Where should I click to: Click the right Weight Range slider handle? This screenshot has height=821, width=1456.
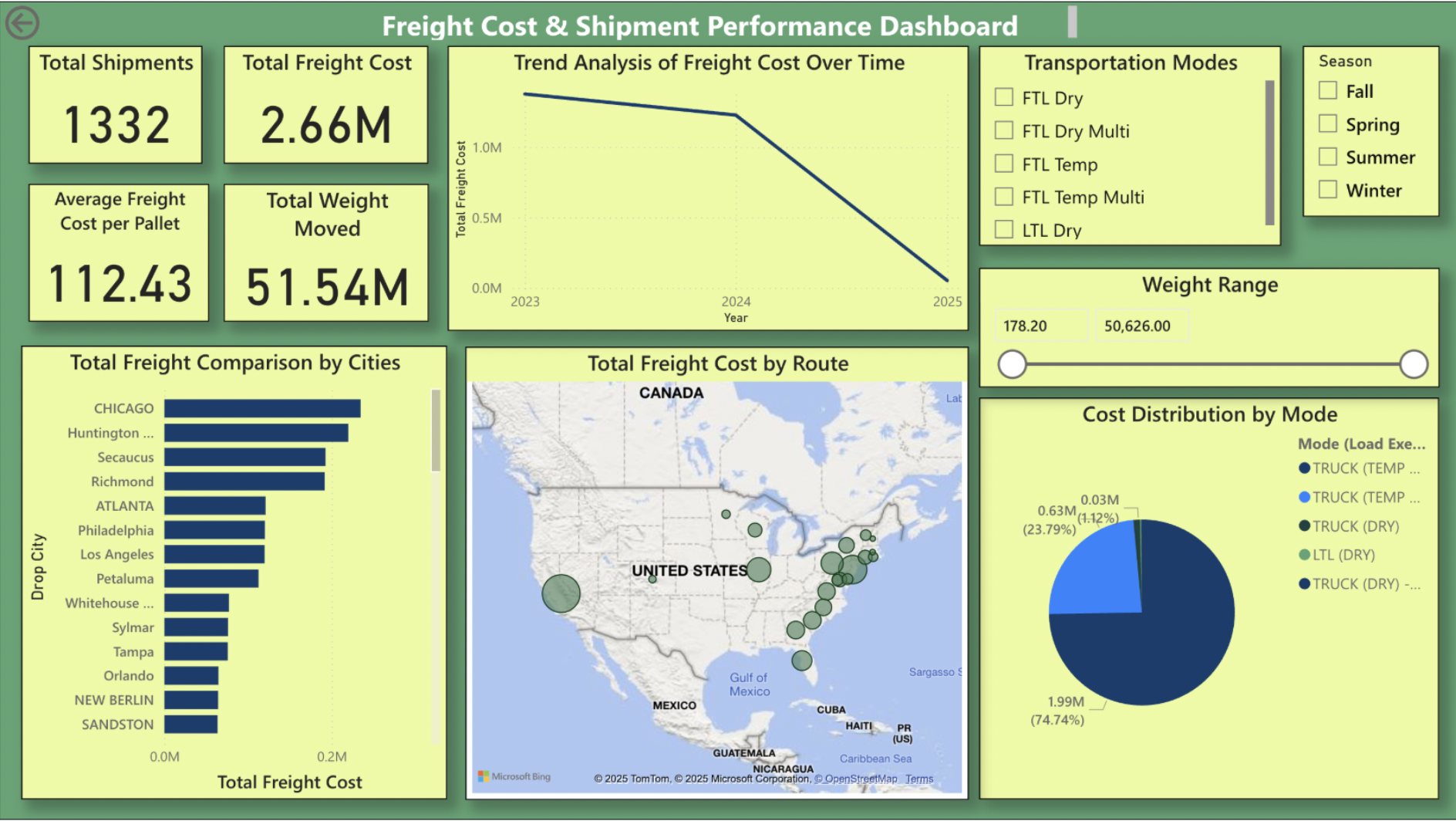(1414, 364)
